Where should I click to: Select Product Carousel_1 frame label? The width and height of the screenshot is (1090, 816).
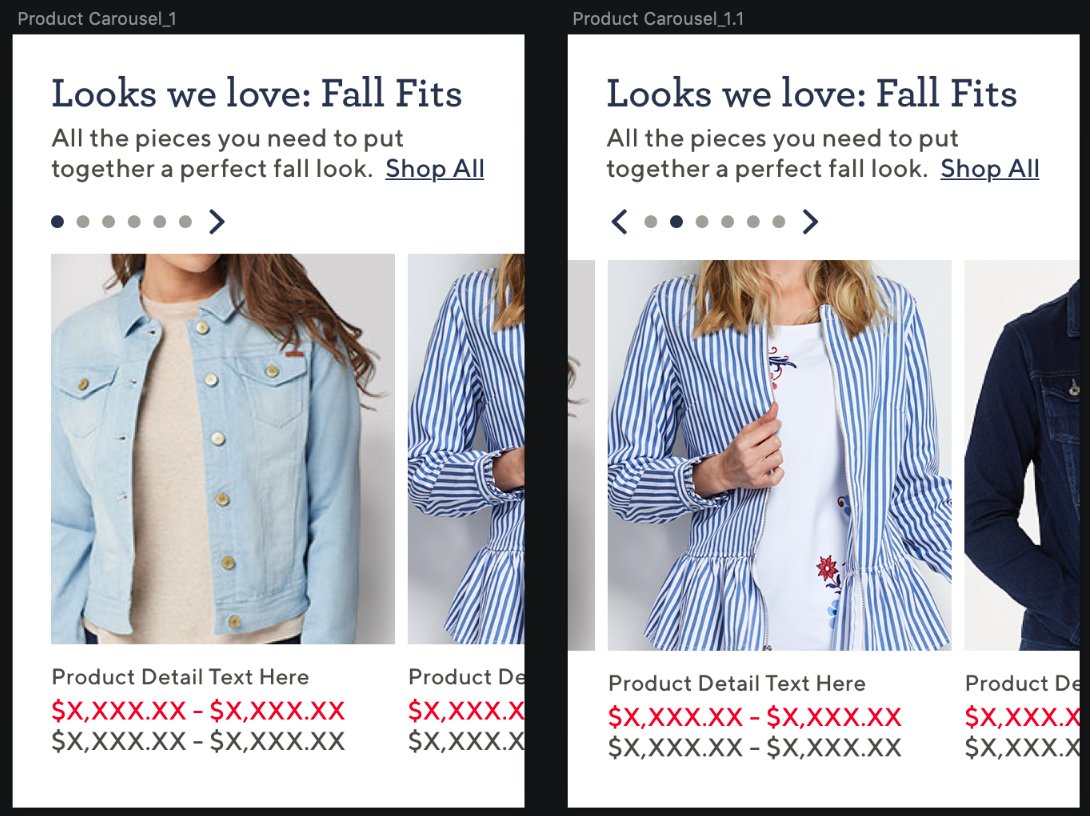click(x=97, y=19)
